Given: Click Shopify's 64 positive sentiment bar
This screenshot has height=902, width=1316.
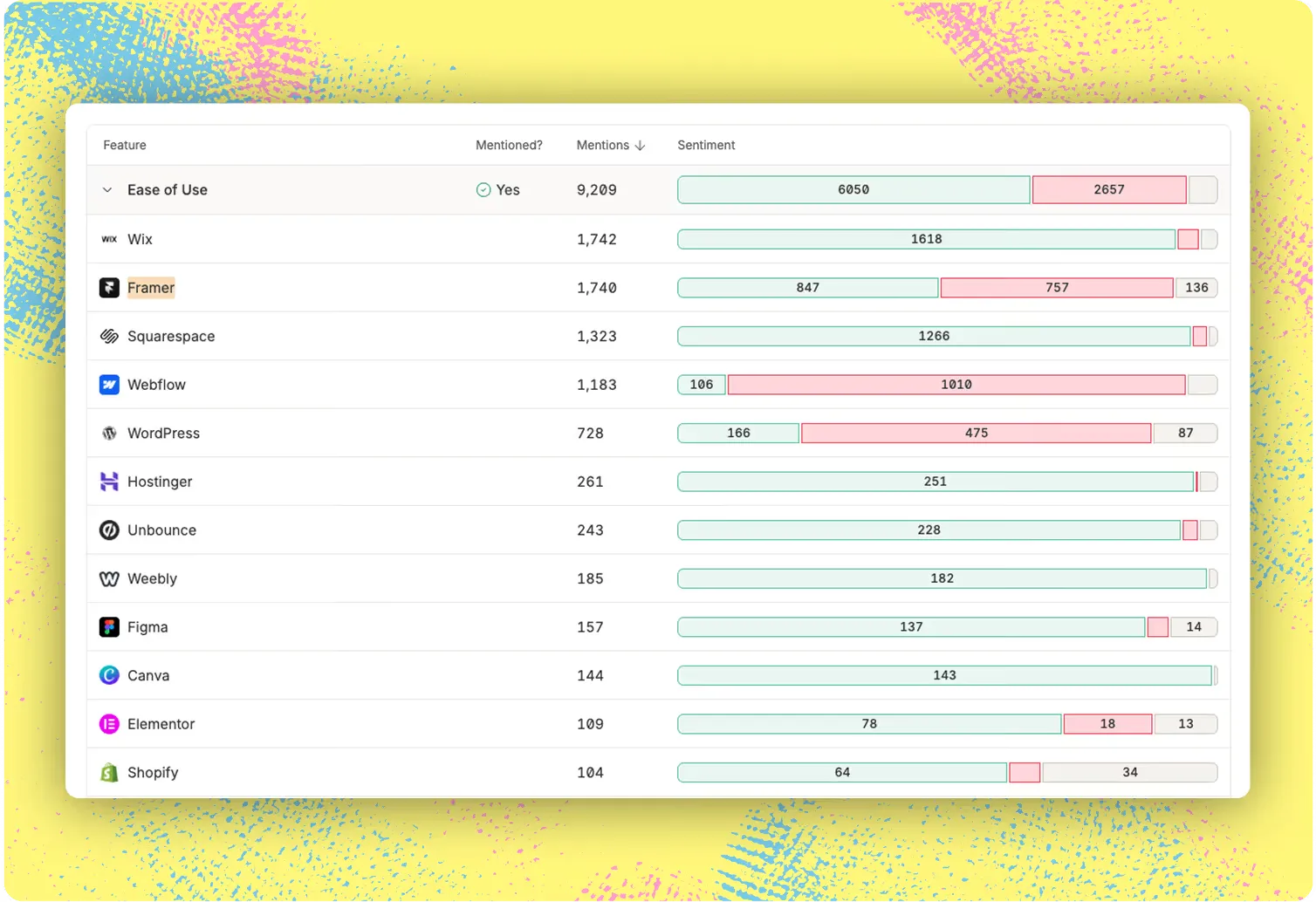Looking at the screenshot, I should [x=842, y=773].
